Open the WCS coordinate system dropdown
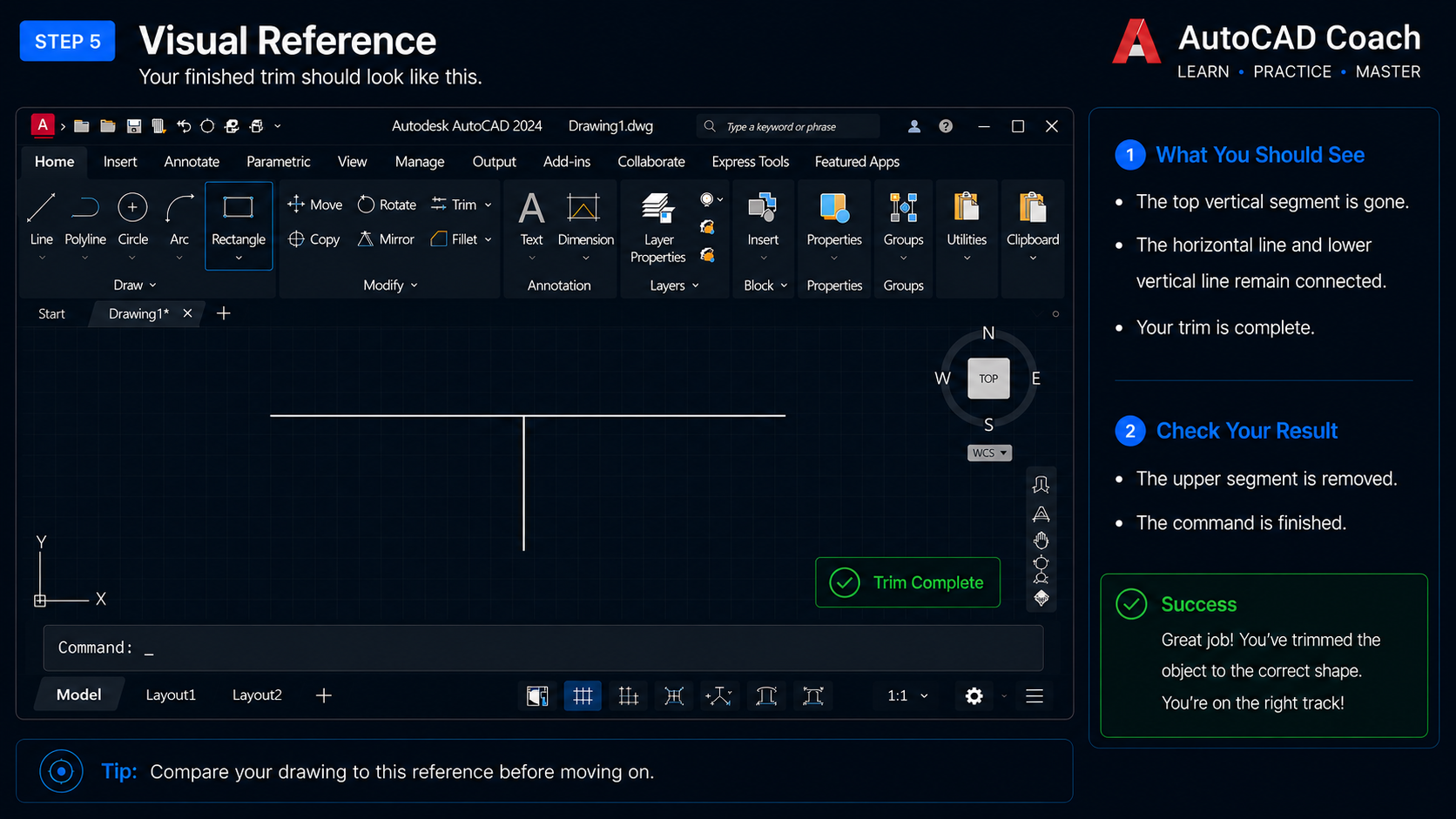This screenshot has width=1456, height=819. click(x=989, y=453)
